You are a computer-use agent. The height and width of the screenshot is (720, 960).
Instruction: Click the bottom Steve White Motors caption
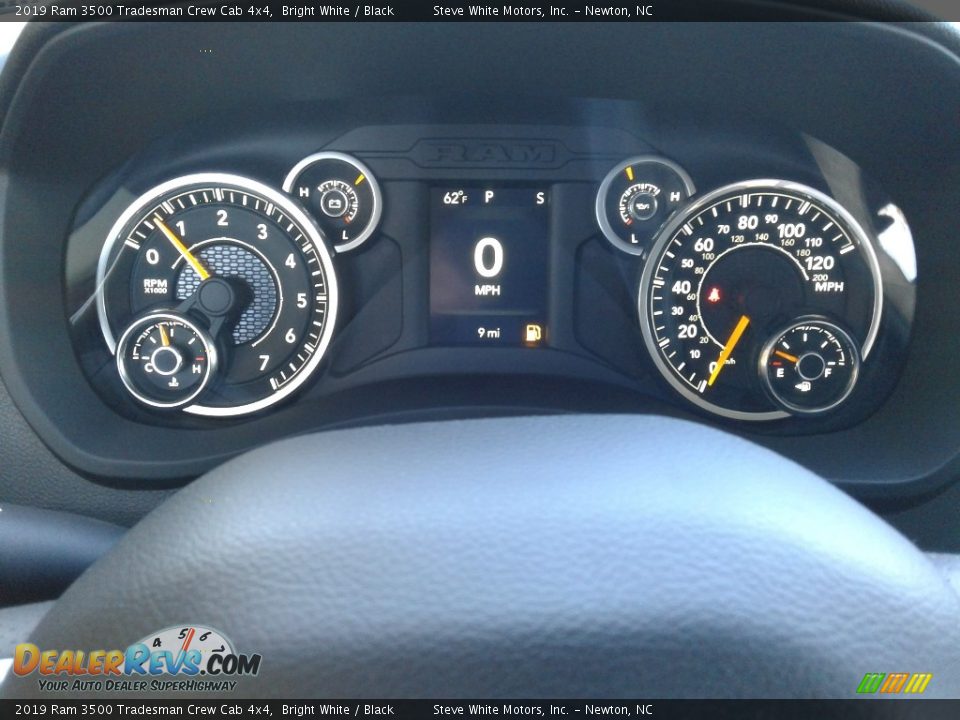point(542,710)
